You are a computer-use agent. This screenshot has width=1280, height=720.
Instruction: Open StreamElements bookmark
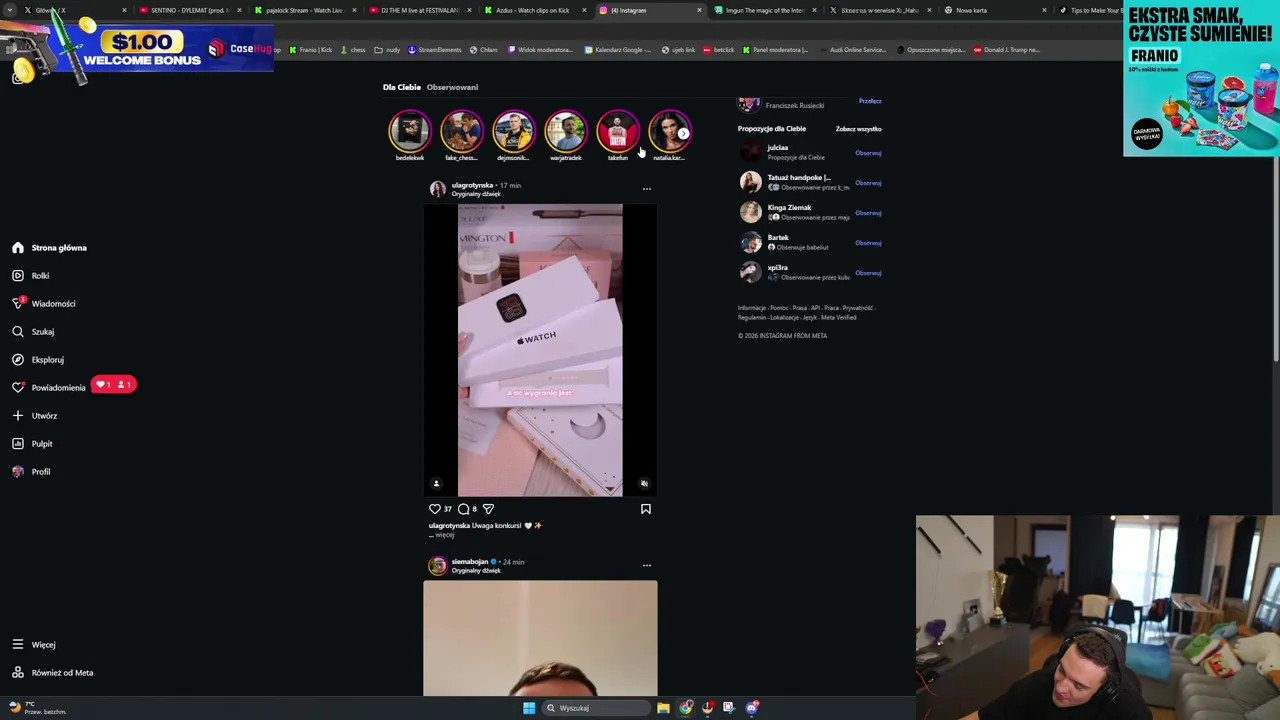coord(435,50)
